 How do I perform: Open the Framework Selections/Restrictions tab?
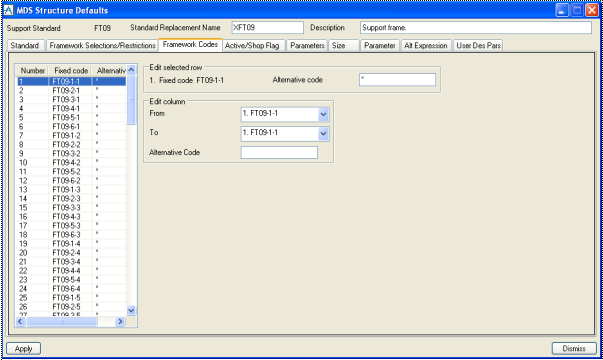[102, 45]
